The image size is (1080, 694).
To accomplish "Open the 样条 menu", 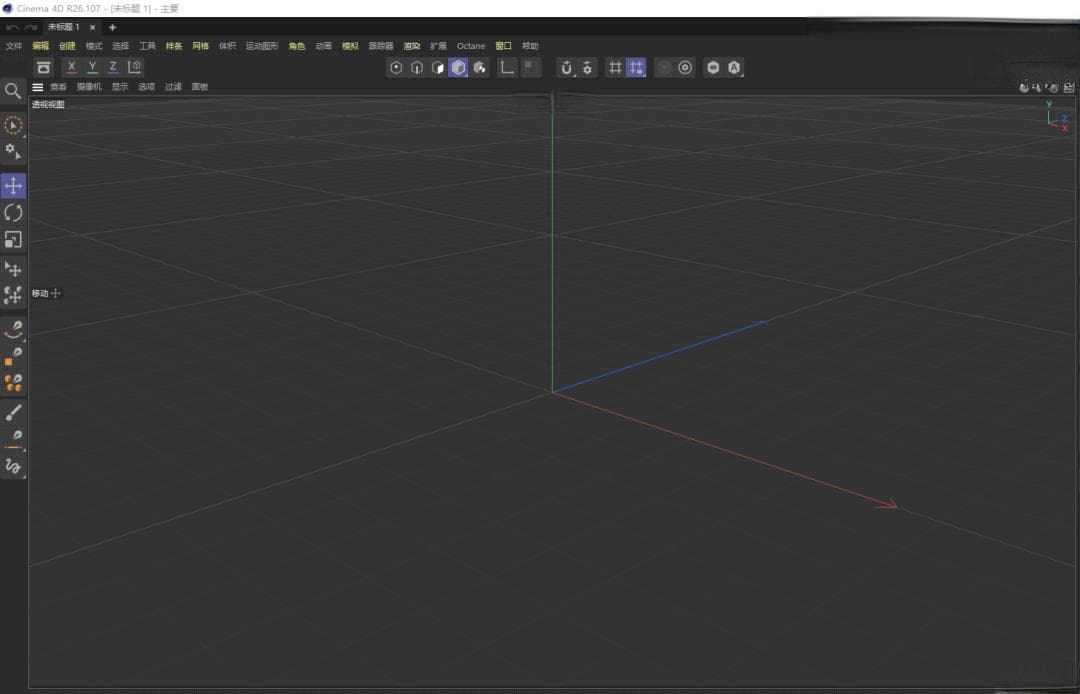I will (x=174, y=46).
